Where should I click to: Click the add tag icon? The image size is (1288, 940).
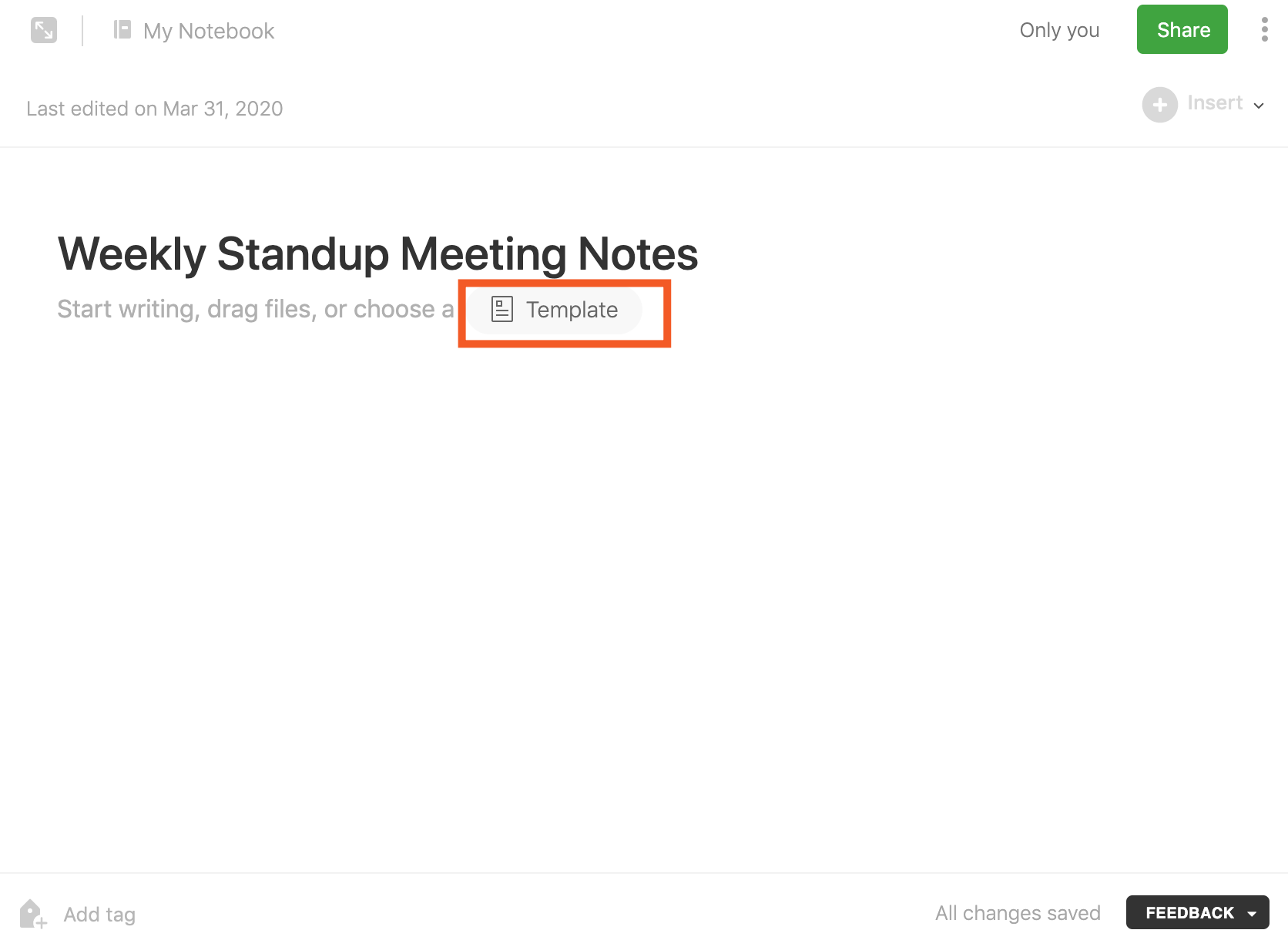point(32,914)
